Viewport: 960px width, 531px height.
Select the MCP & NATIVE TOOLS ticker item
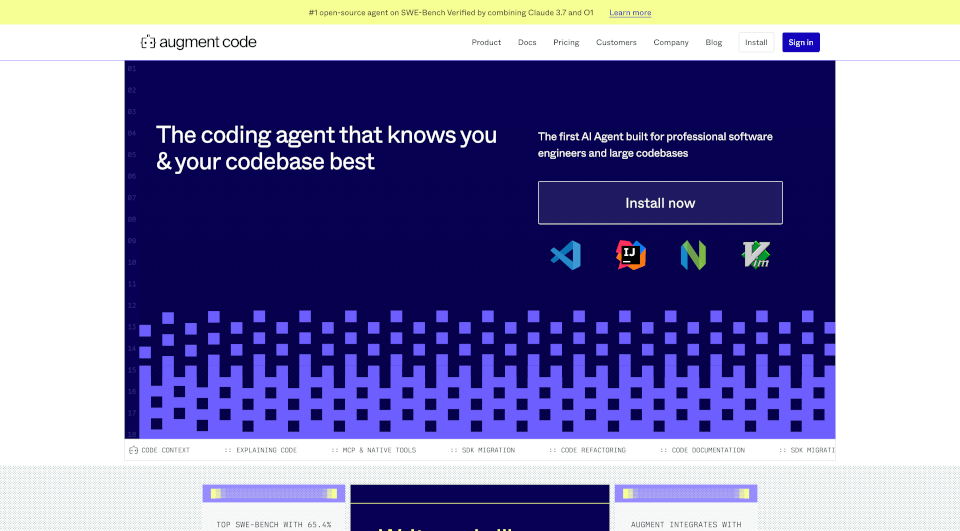coord(373,450)
